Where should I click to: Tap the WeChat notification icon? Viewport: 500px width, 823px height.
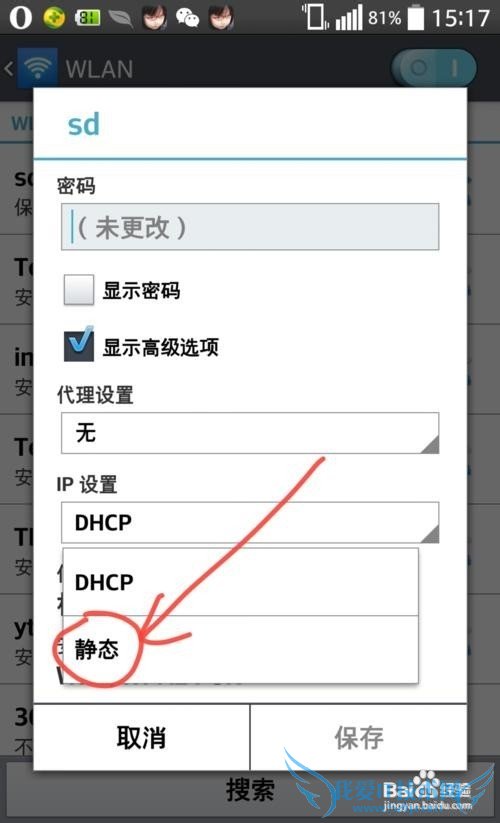187,18
